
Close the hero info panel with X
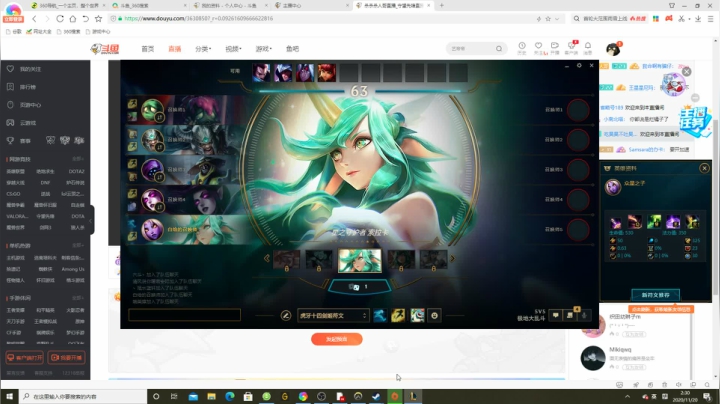704,168
